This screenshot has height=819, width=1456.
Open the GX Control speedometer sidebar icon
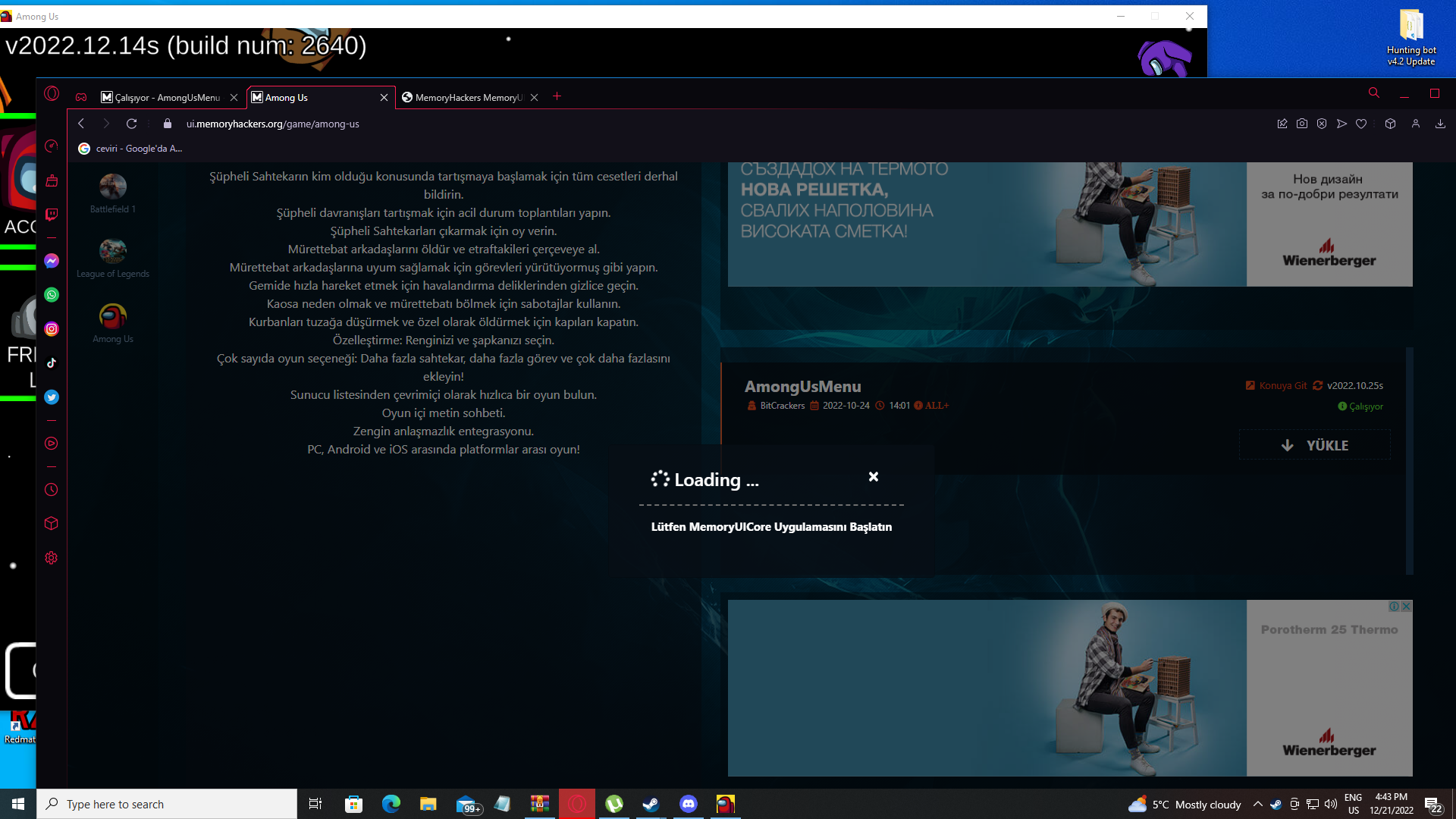click(52, 146)
